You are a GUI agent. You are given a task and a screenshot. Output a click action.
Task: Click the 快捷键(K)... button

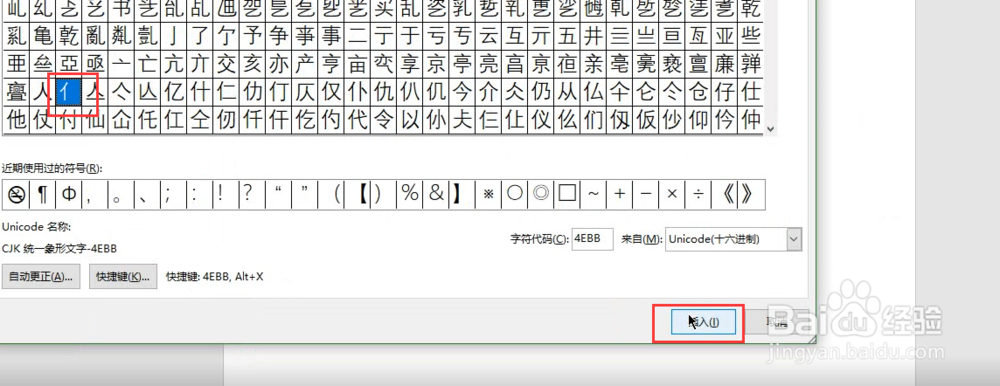pos(122,277)
